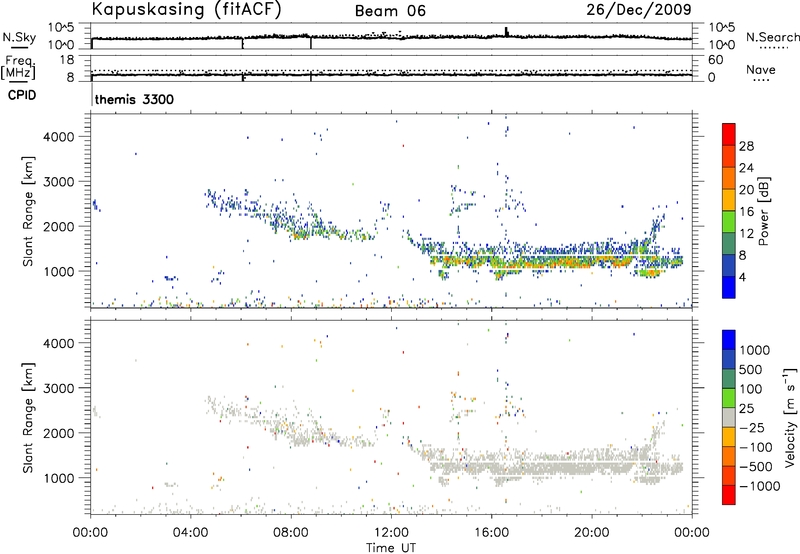Click the '-25' velocity color bar label

coord(752,427)
